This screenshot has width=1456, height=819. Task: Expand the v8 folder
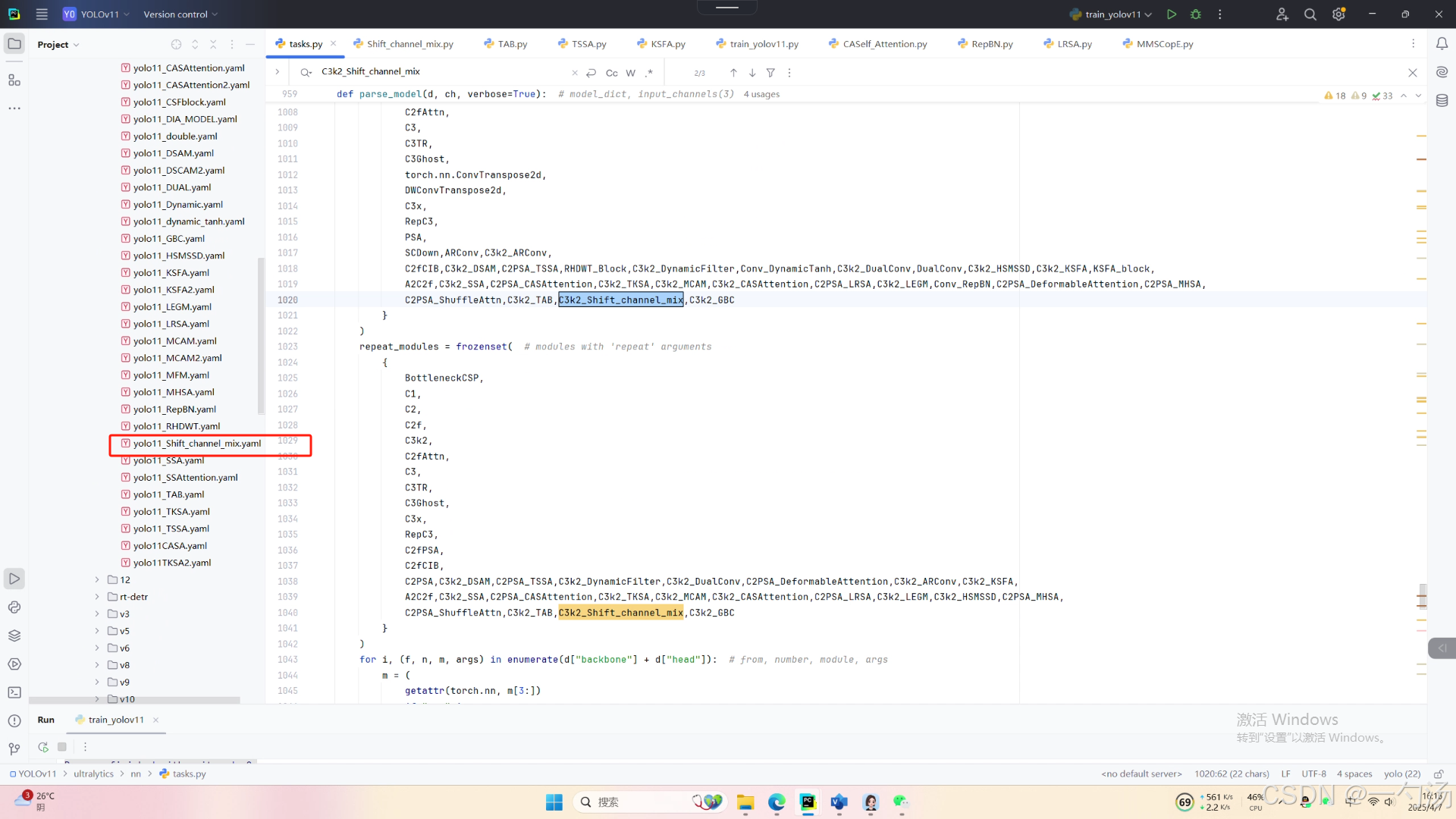(97, 665)
